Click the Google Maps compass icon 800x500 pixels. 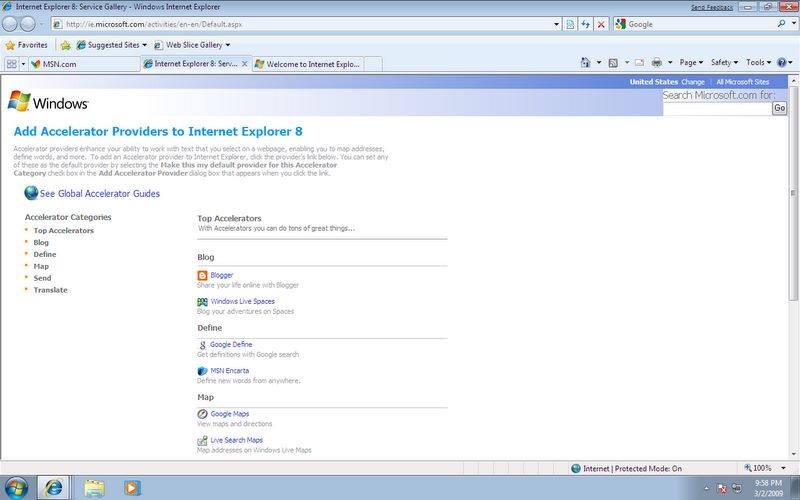click(203, 414)
